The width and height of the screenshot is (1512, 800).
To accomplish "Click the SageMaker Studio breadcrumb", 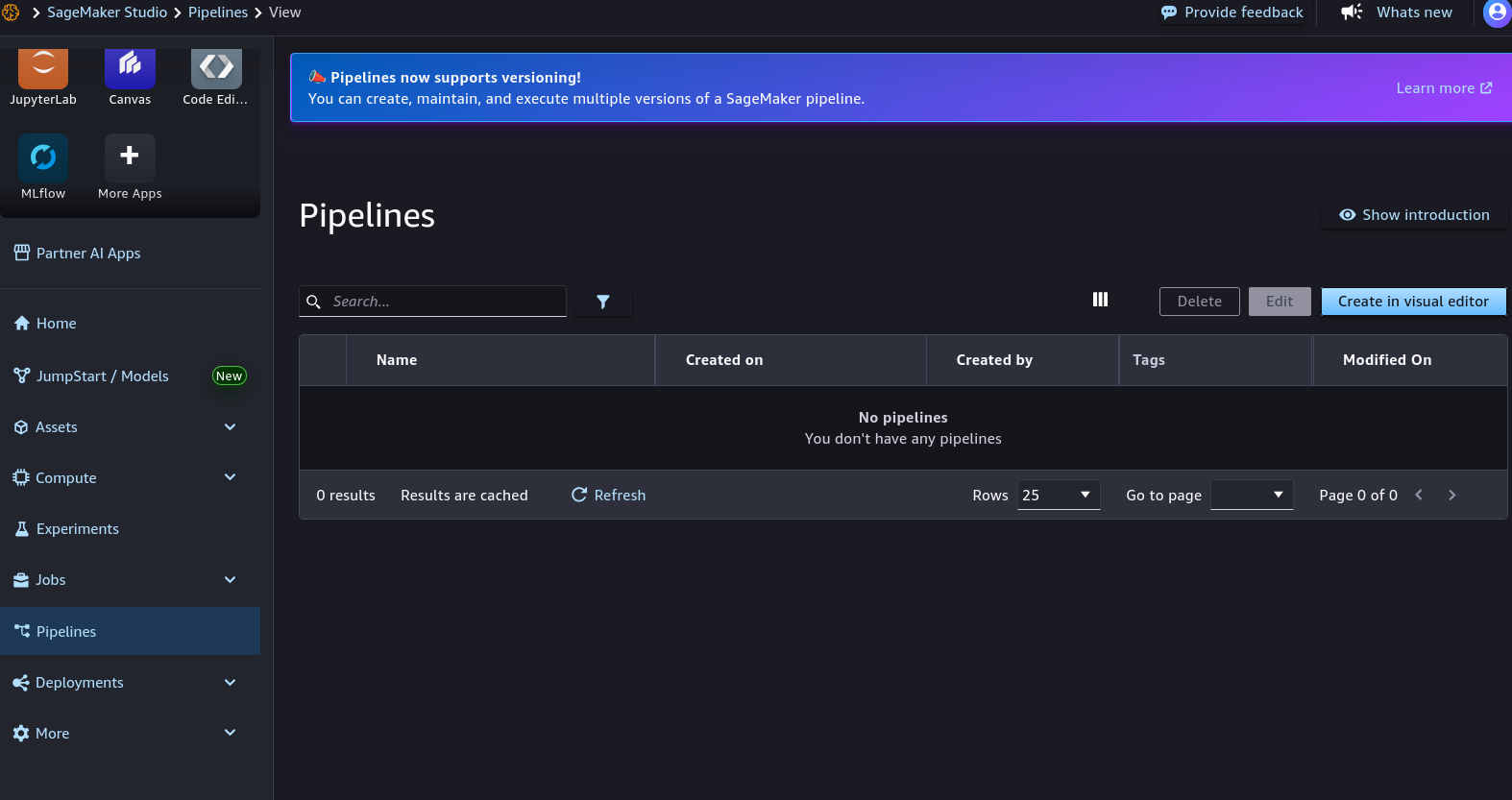I will pyautogui.click(x=108, y=12).
